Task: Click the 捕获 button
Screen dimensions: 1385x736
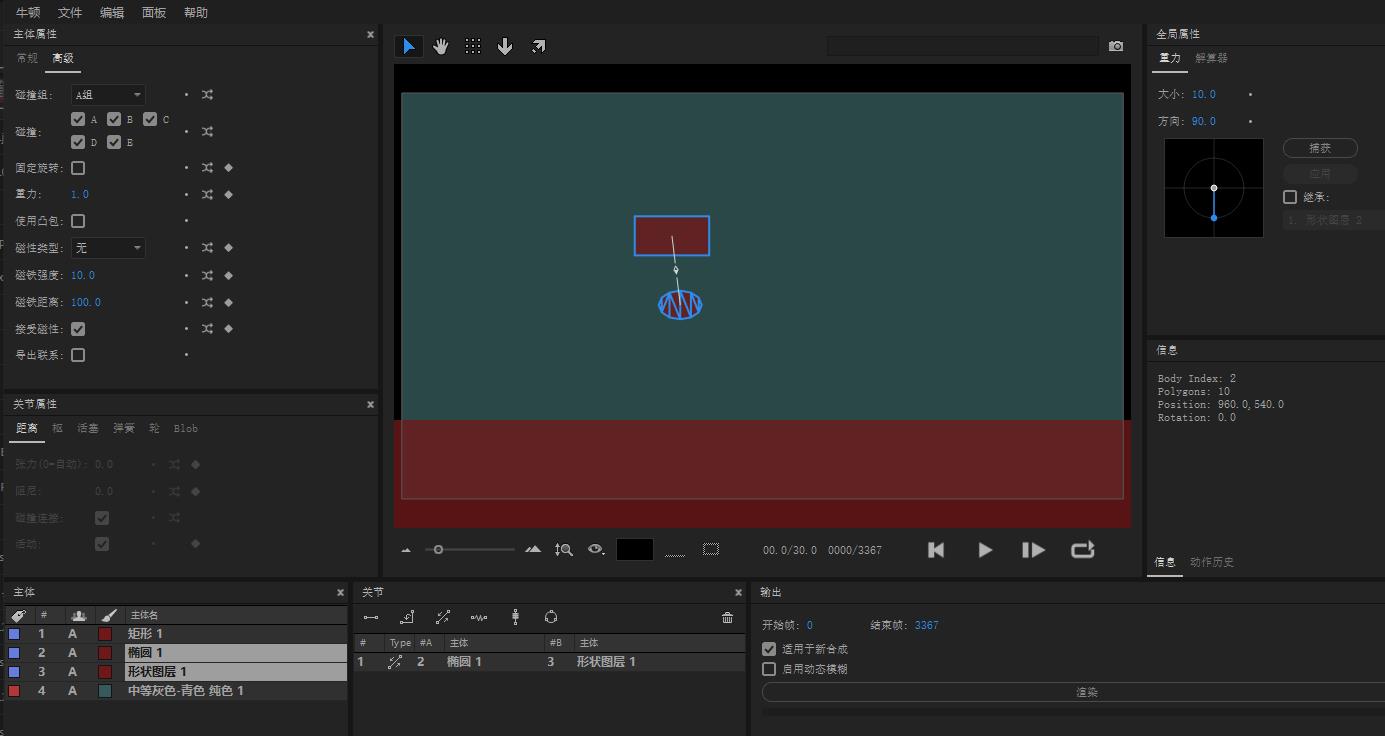Action: click(x=1320, y=148)
